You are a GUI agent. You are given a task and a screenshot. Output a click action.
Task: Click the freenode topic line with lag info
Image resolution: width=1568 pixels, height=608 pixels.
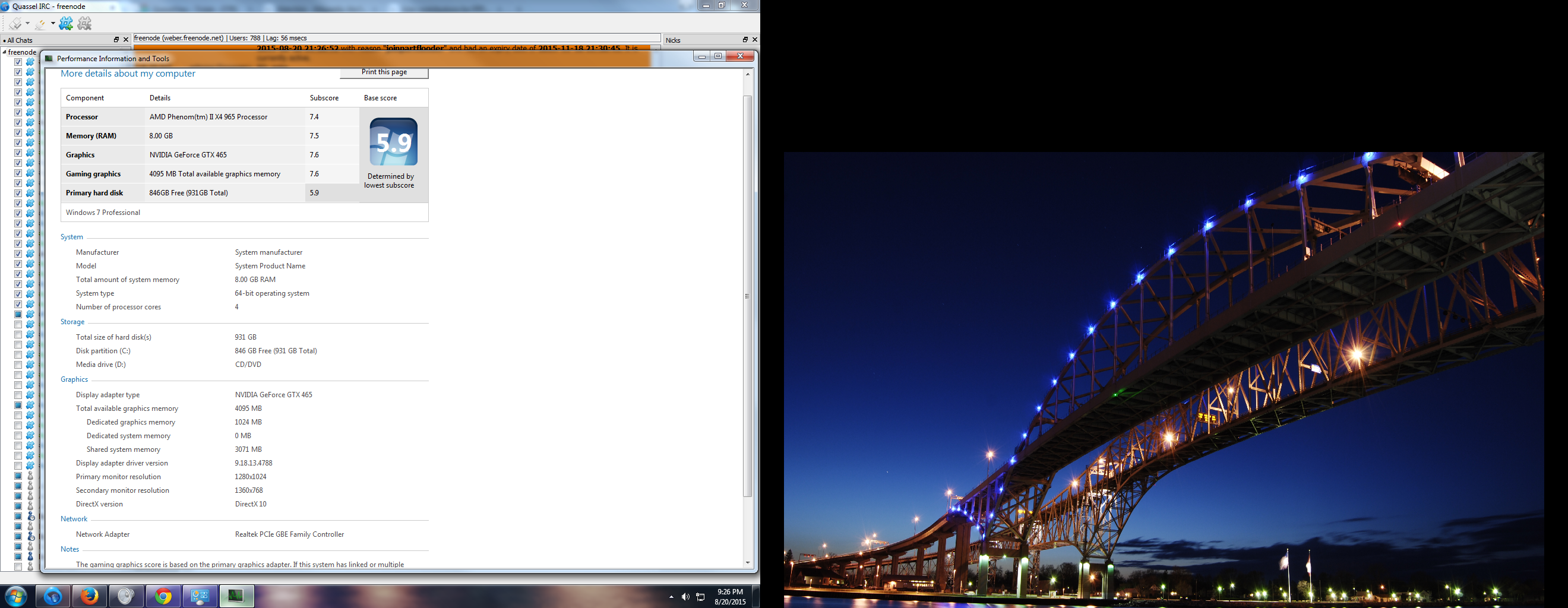[397, 39]
